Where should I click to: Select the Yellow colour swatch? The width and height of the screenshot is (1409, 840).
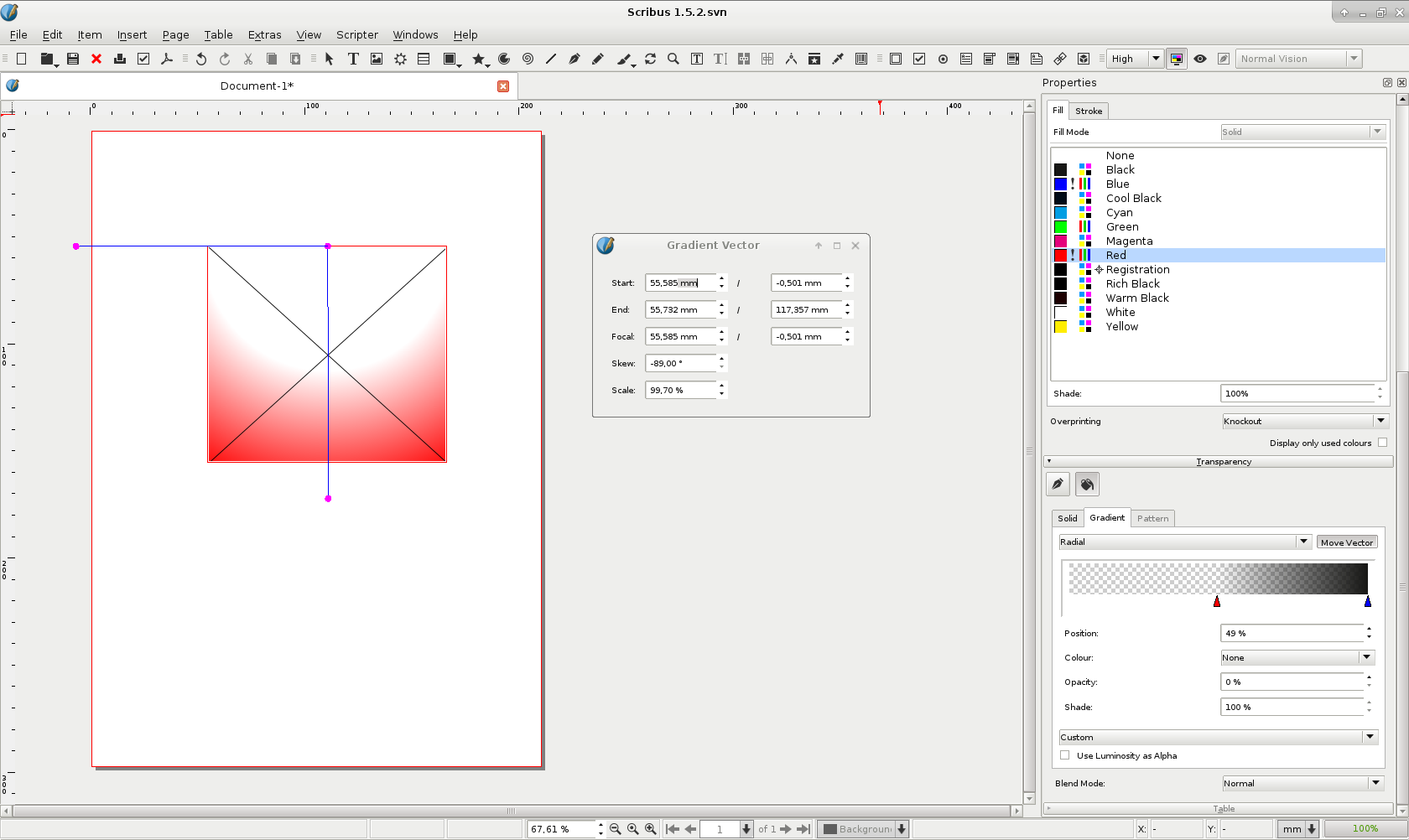click(1121, 327)
